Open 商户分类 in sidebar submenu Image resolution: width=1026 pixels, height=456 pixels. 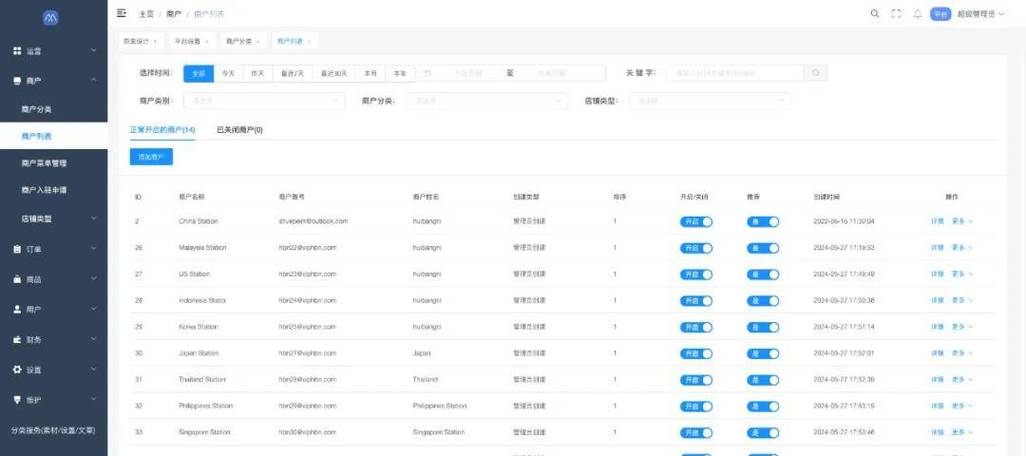pos(36,109)
